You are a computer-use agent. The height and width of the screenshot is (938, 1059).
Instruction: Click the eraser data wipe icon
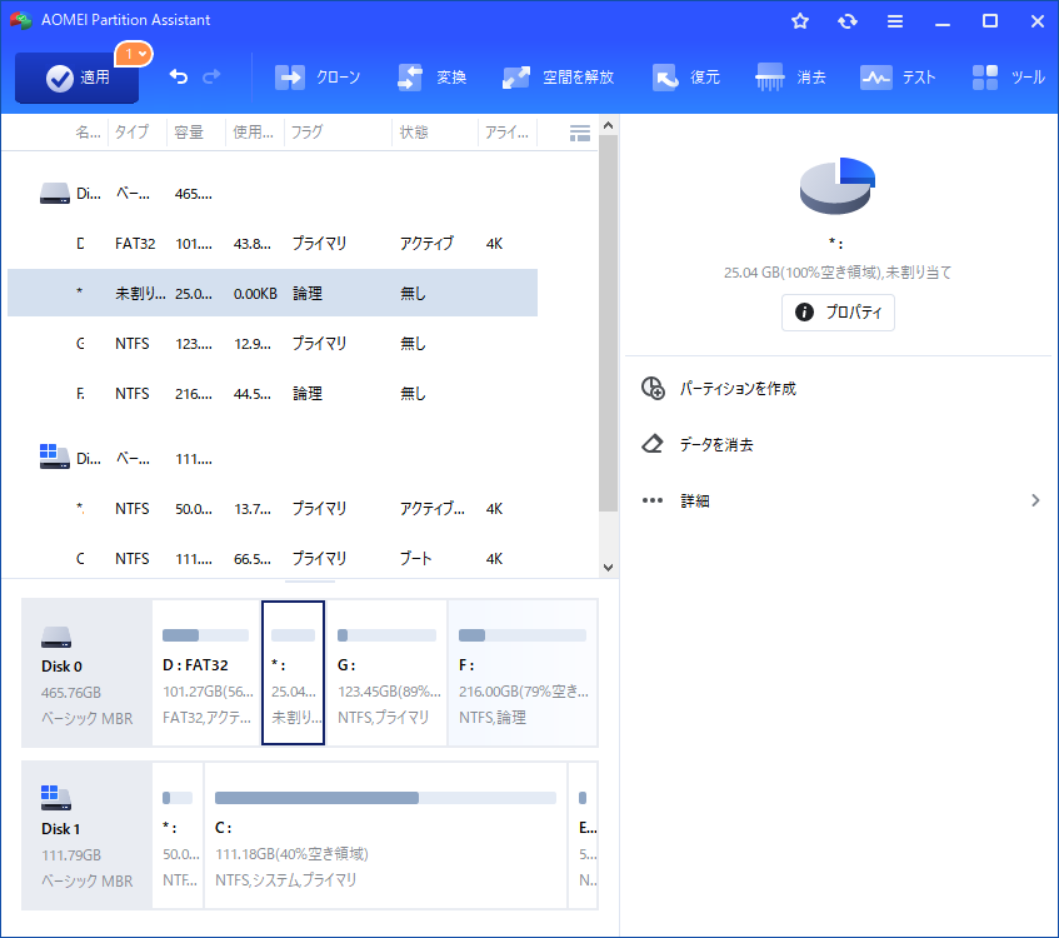point(652,444)
